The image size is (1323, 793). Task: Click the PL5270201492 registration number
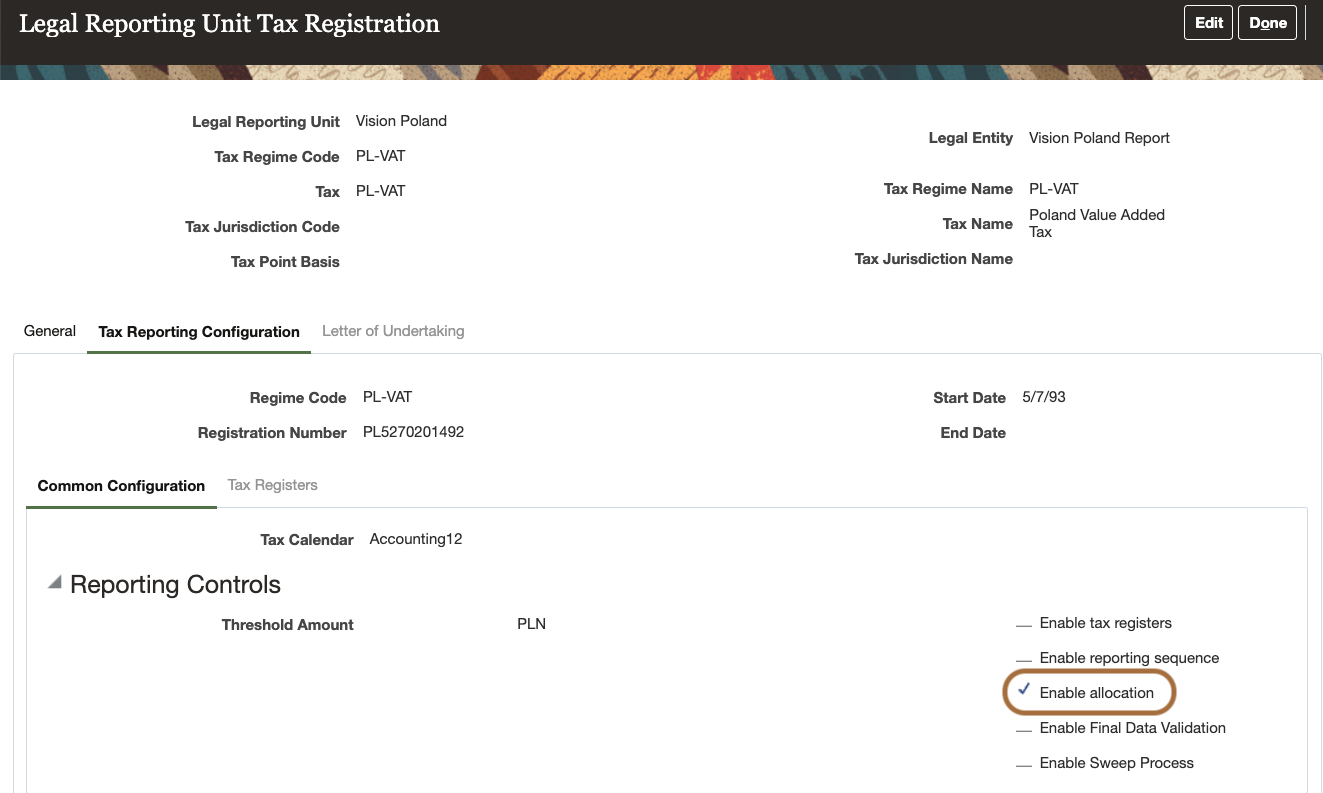coord(413,432)
